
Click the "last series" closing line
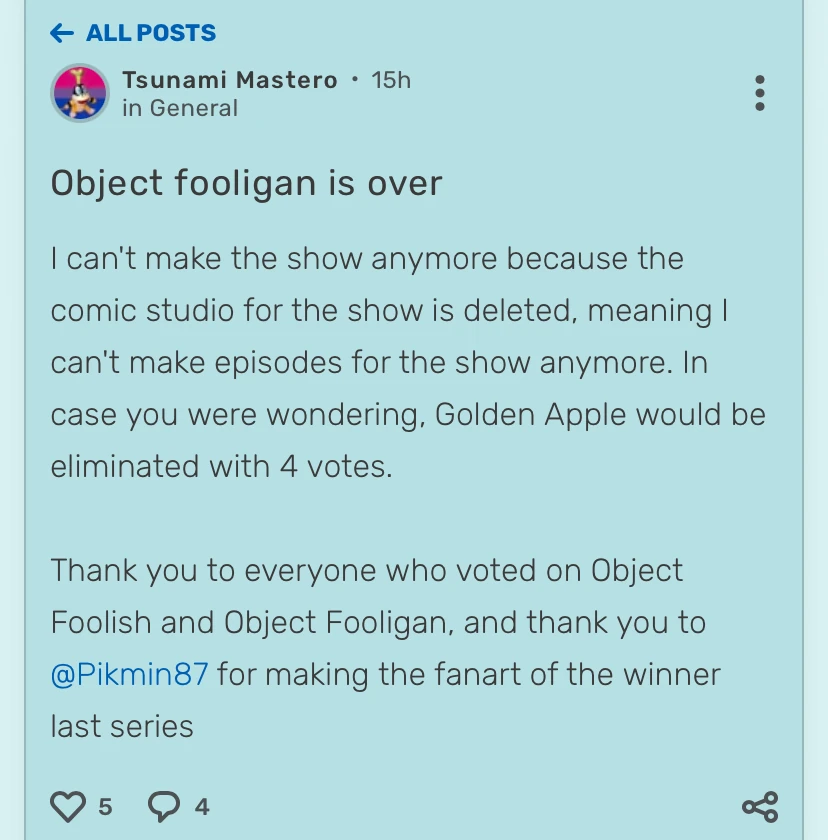(122, 726)
